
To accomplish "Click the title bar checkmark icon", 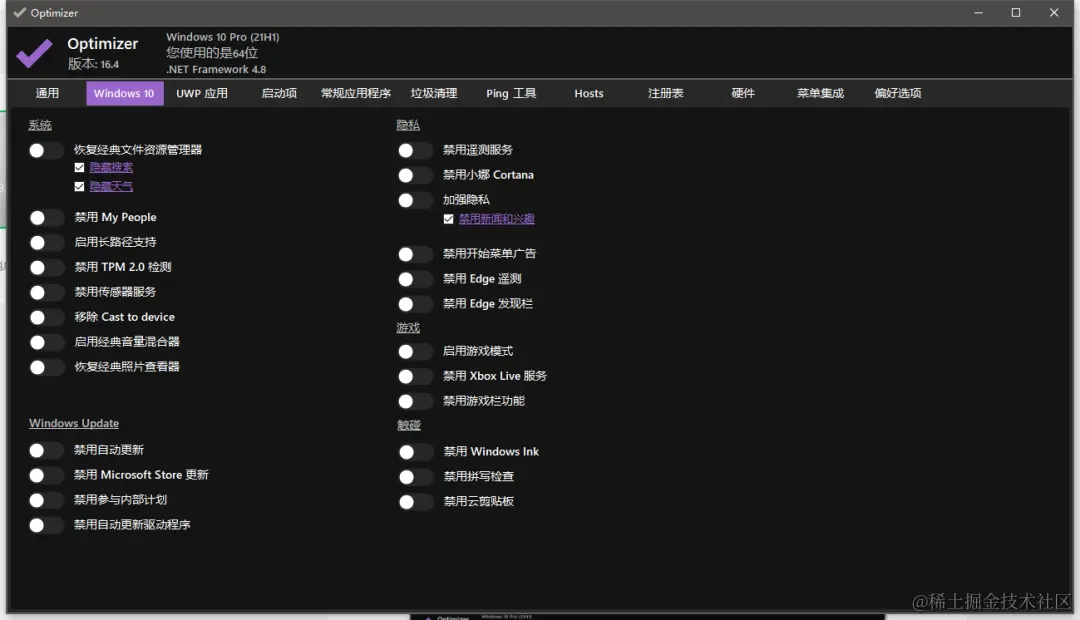I will [19, 12].
